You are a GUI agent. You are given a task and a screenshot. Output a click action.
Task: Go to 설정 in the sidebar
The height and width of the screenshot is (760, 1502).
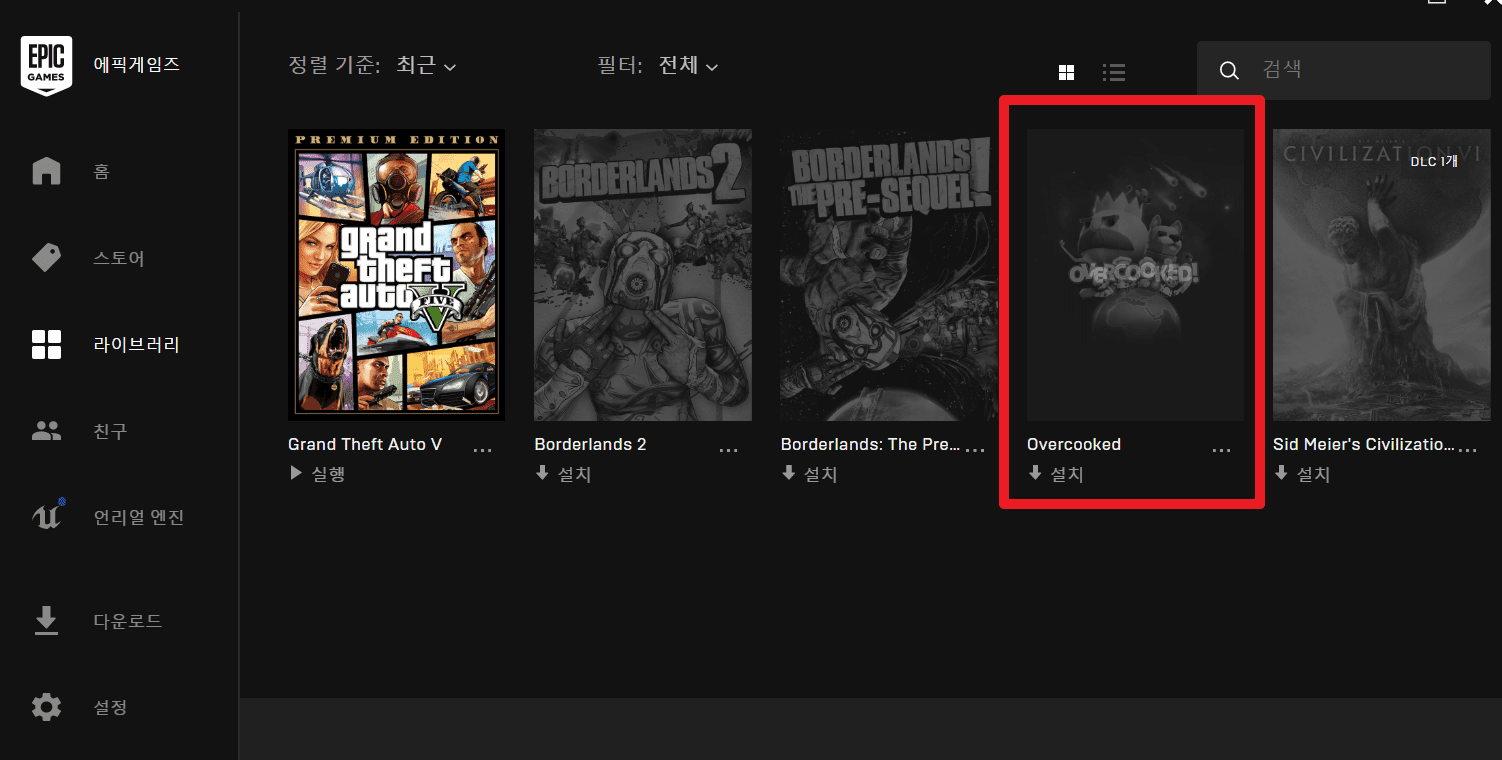tap(110, 707)
